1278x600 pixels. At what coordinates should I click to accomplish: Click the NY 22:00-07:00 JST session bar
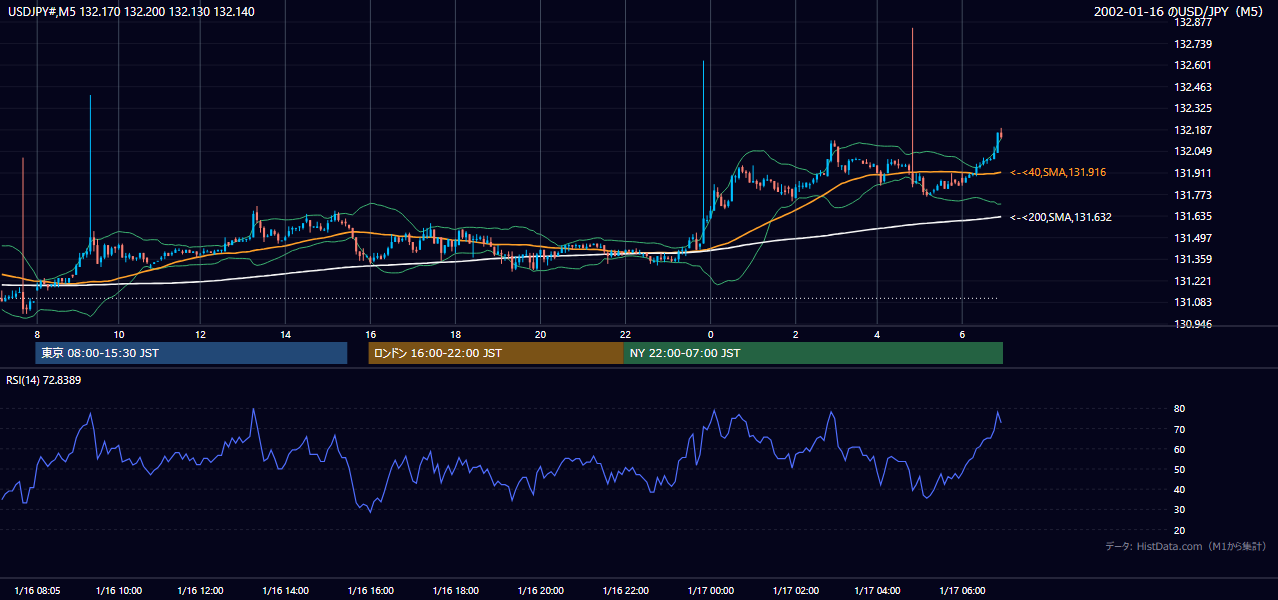point(813,353)
